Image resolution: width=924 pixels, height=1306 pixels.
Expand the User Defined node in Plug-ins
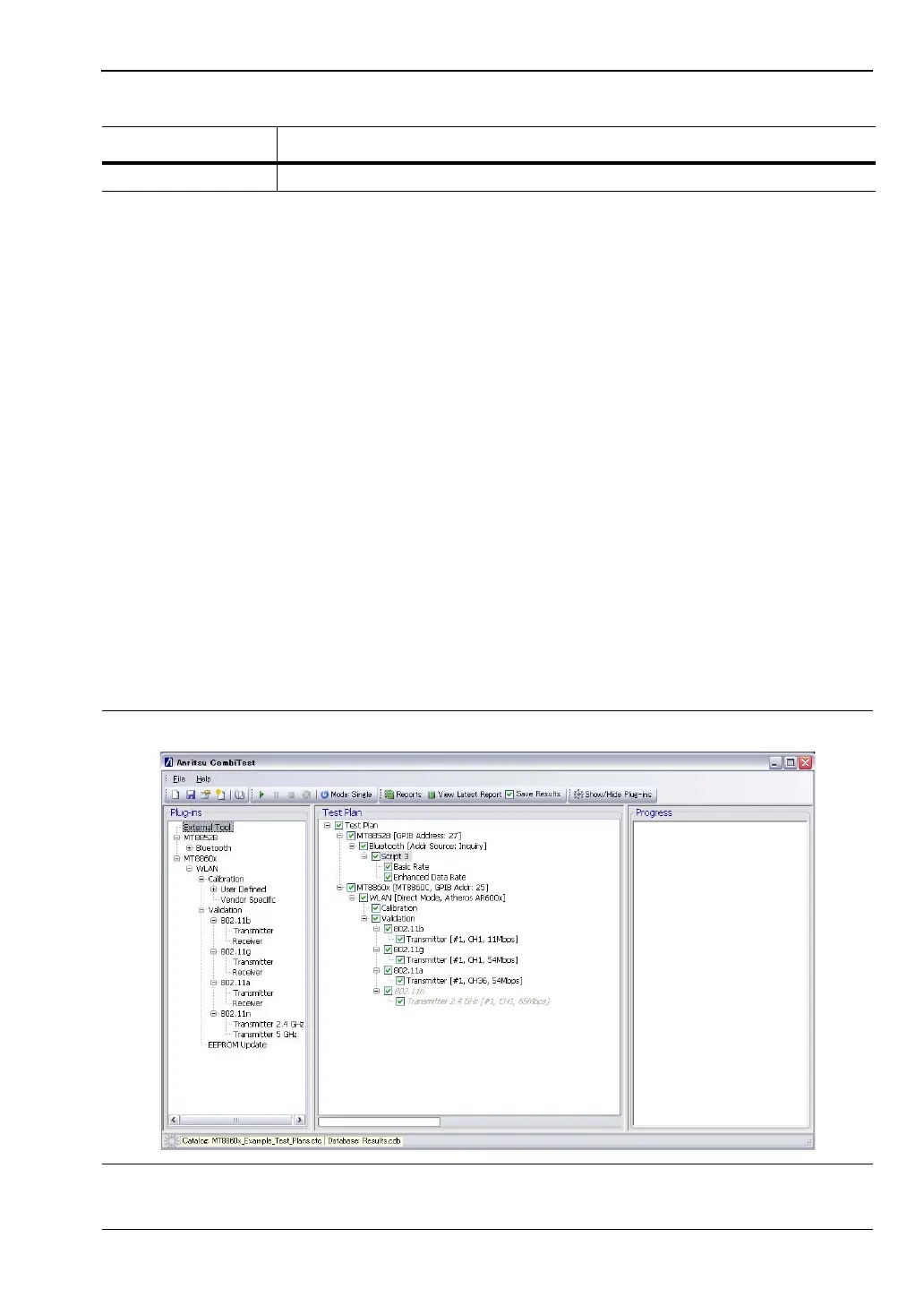pos(214,889)
